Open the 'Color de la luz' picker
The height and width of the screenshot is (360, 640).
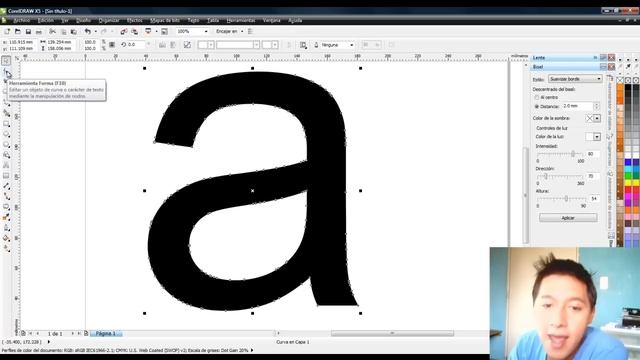tap(593, 137)
